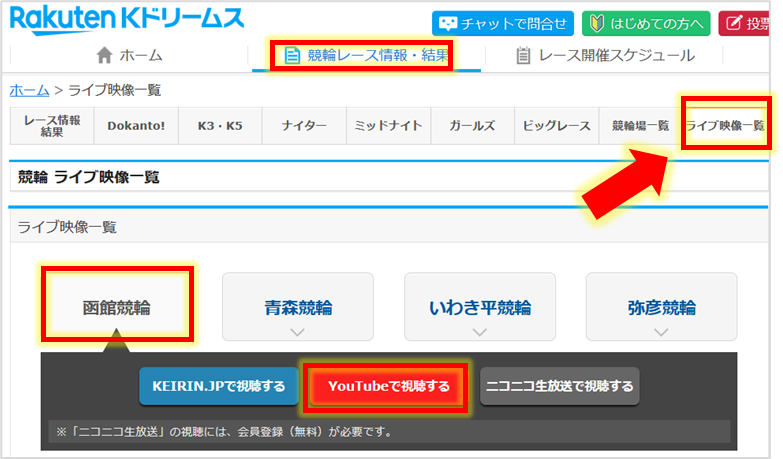
Task: Click the document icon beside 競輪レース情報・結果
Action: (x=292, y=56)
